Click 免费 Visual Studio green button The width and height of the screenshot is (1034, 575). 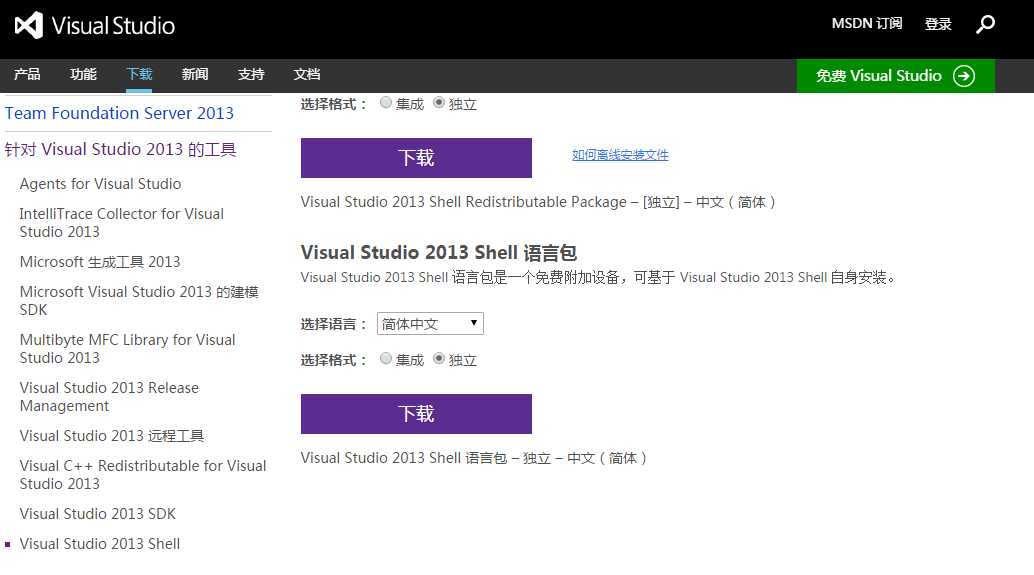896,76
